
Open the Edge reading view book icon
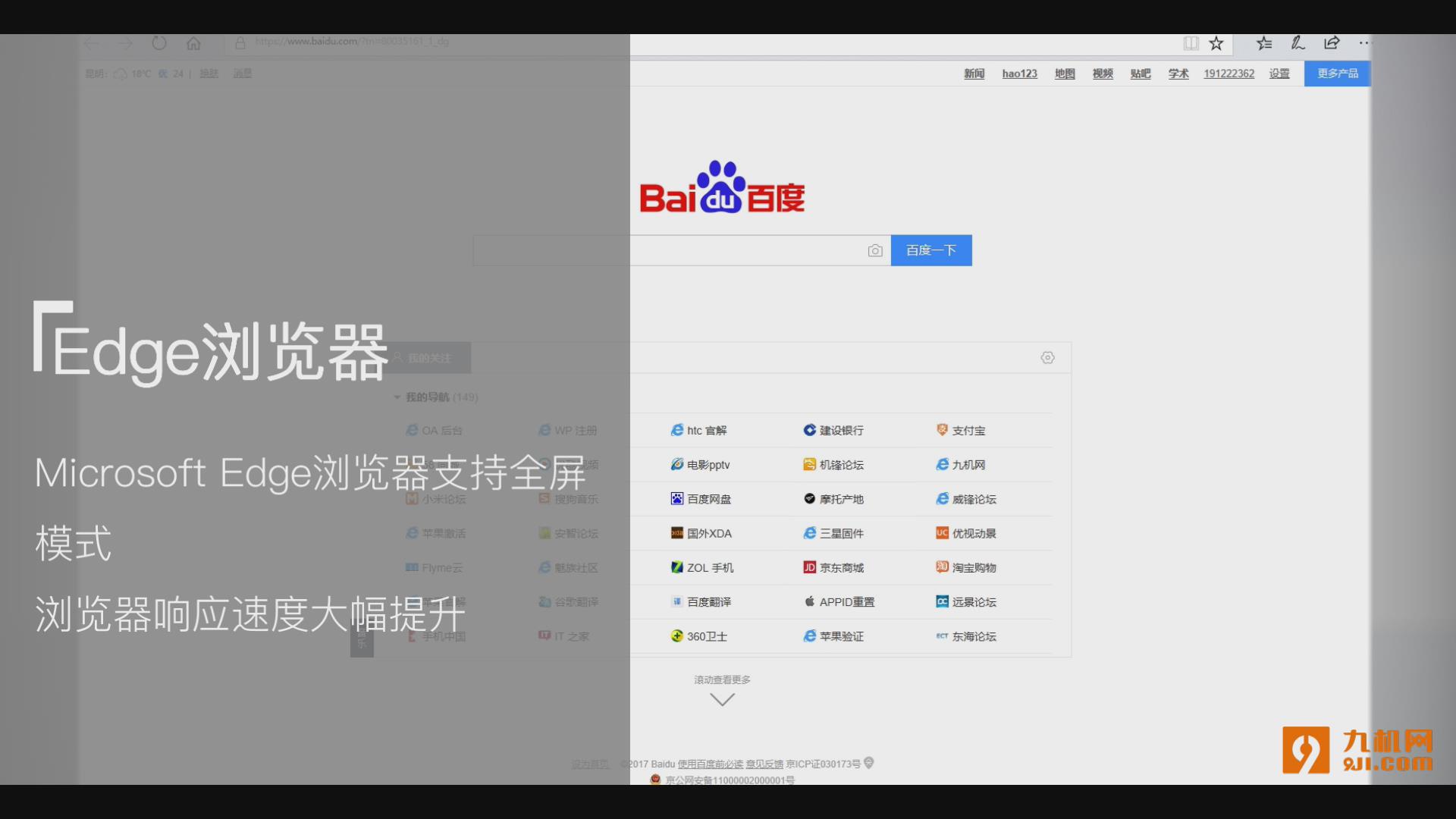pyautogui.click(x=1191, y=43)
